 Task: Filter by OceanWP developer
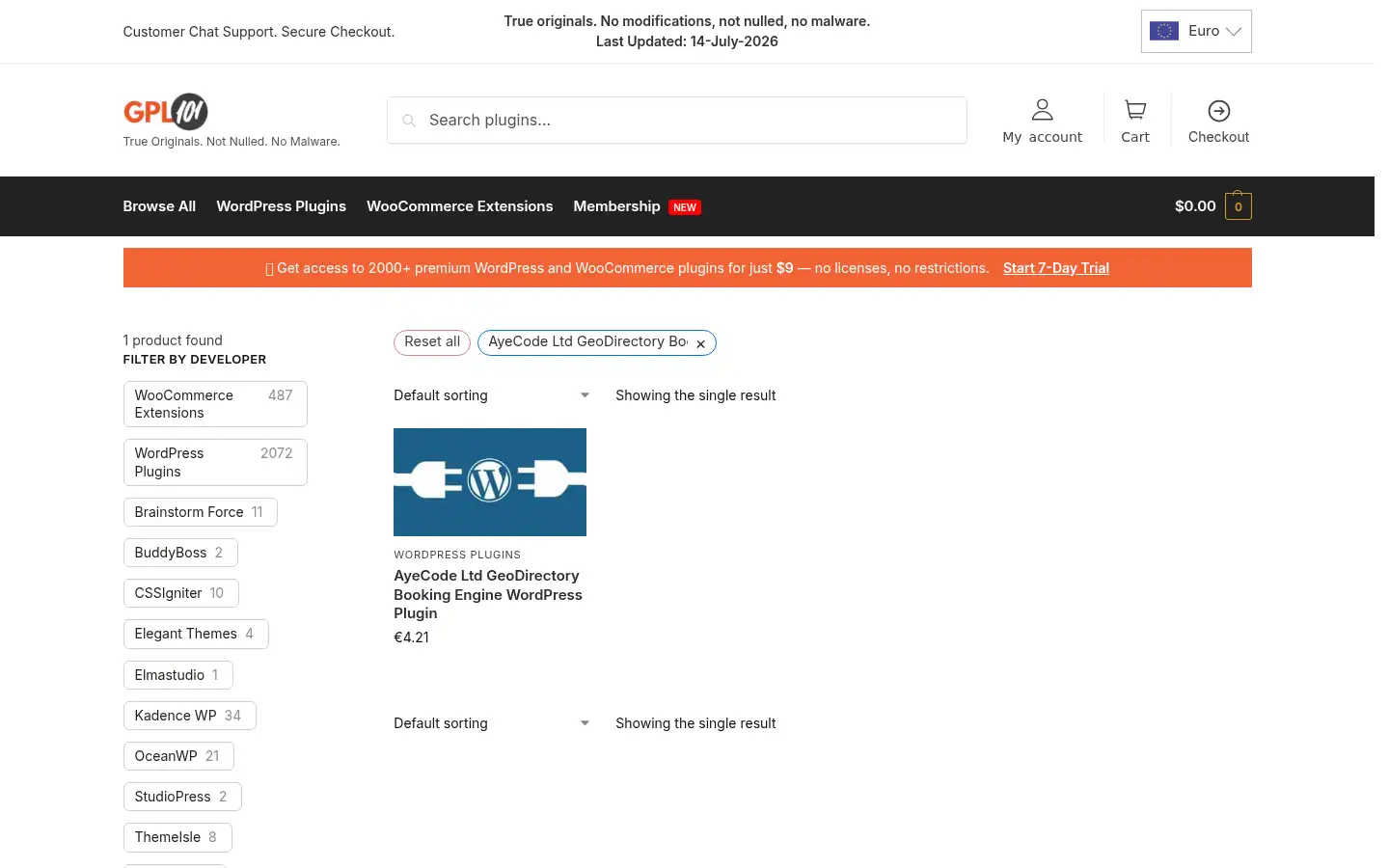tap(178, 756)
